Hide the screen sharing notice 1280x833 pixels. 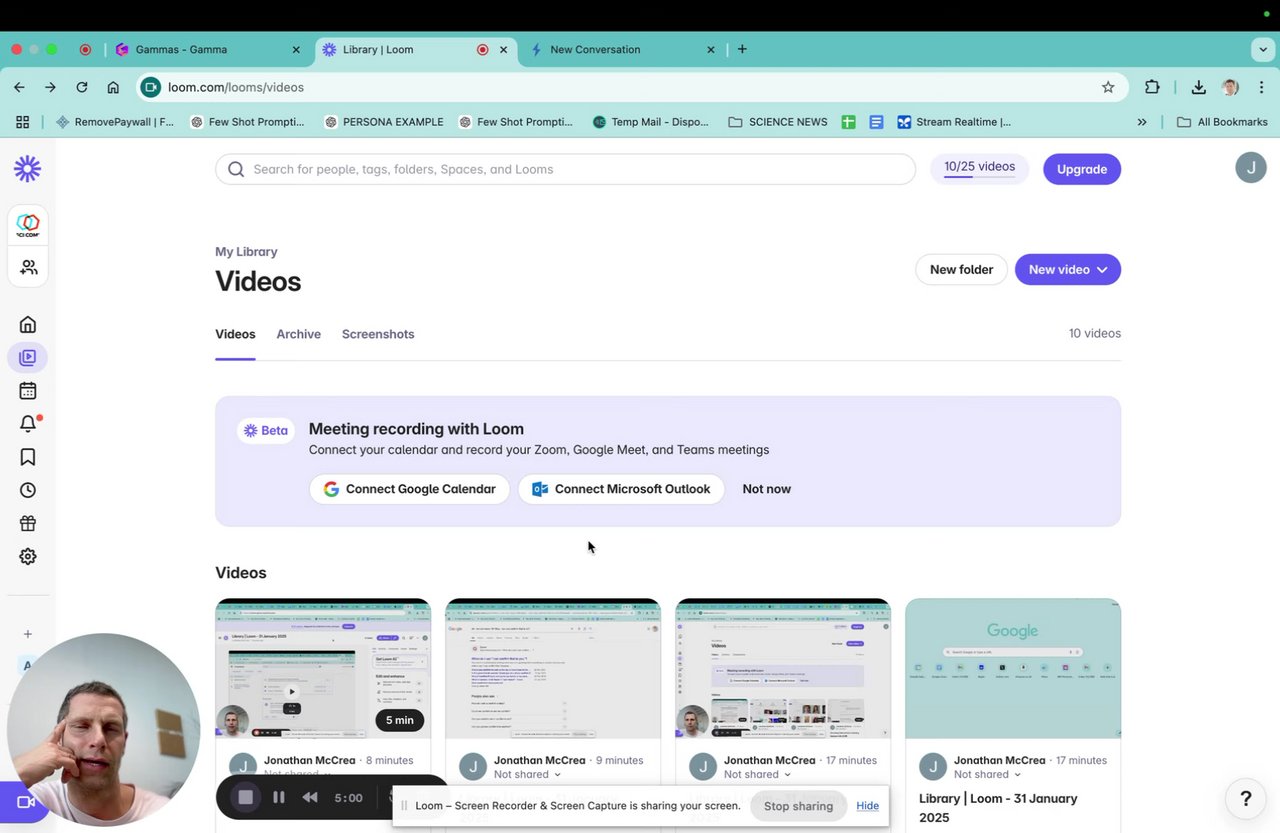tap(867, 806)
